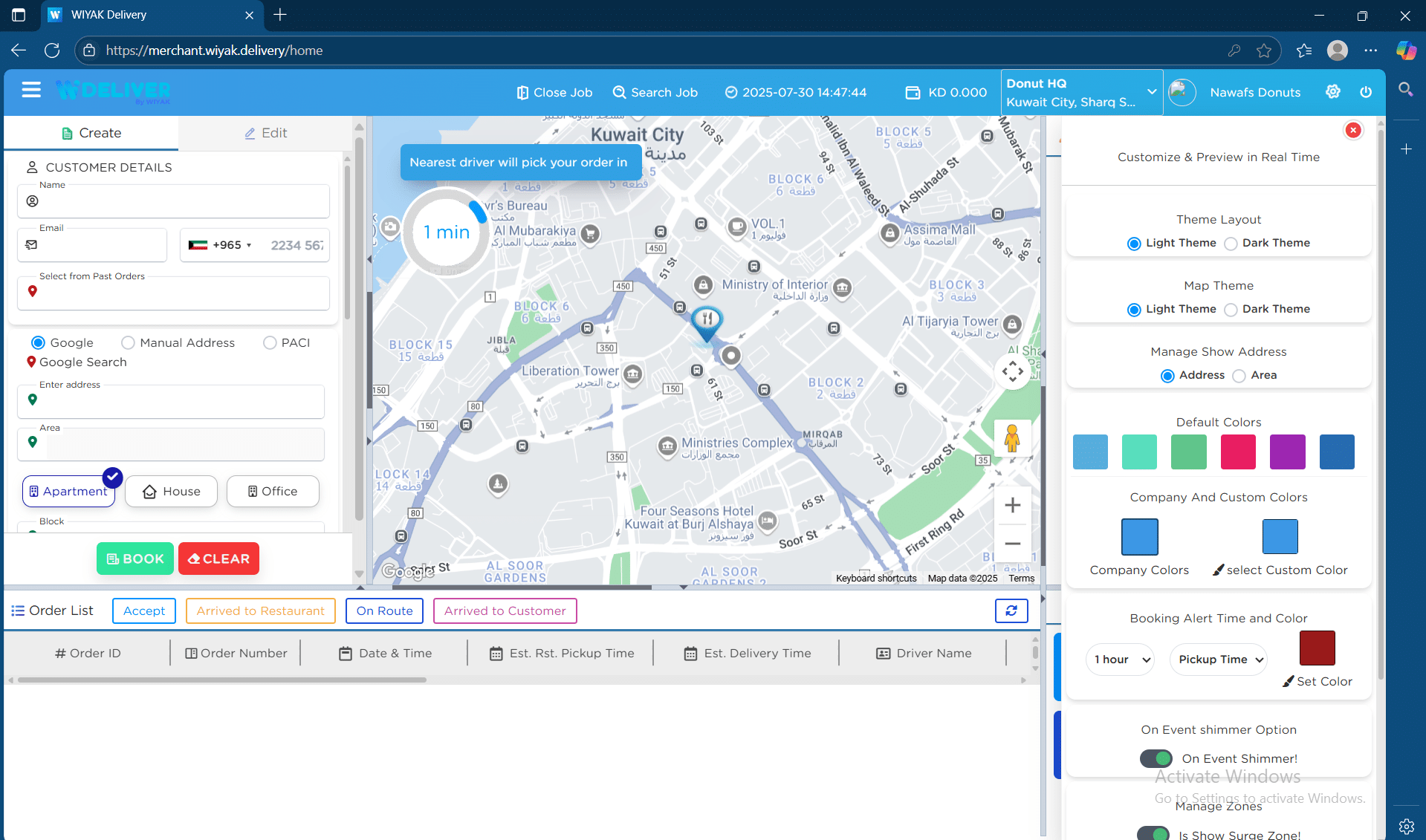1426x840 pixels.
Task: Toggle the On Event Shimmer switch
Action: 1156,758
